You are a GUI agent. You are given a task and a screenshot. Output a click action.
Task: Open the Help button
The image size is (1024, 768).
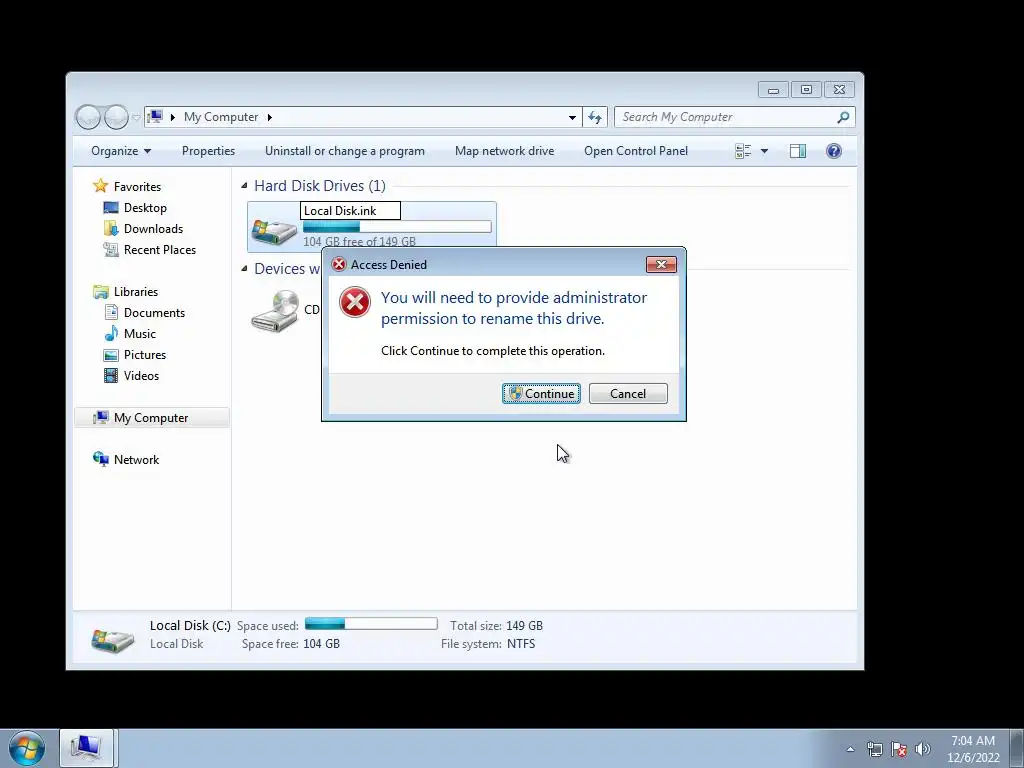coord(833,151)
